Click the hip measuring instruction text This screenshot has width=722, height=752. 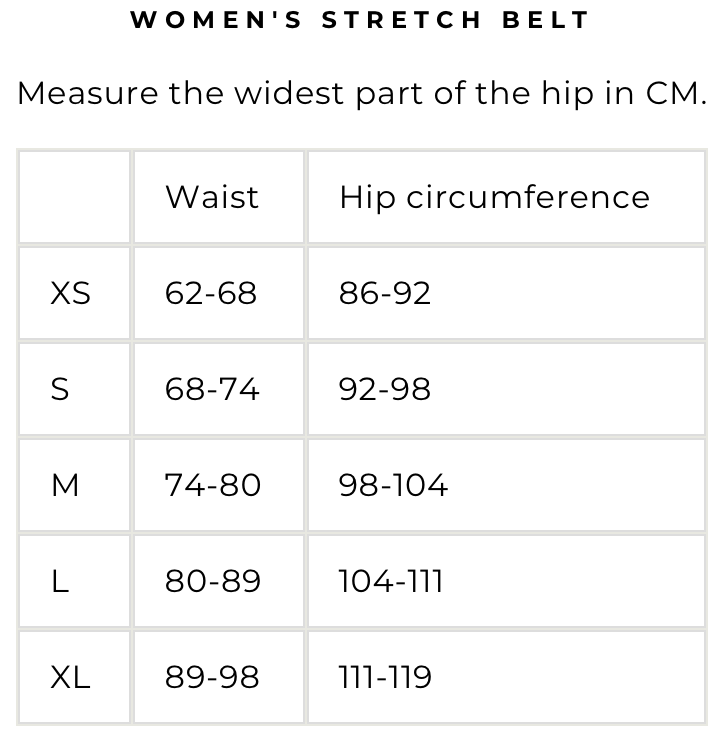362,93
